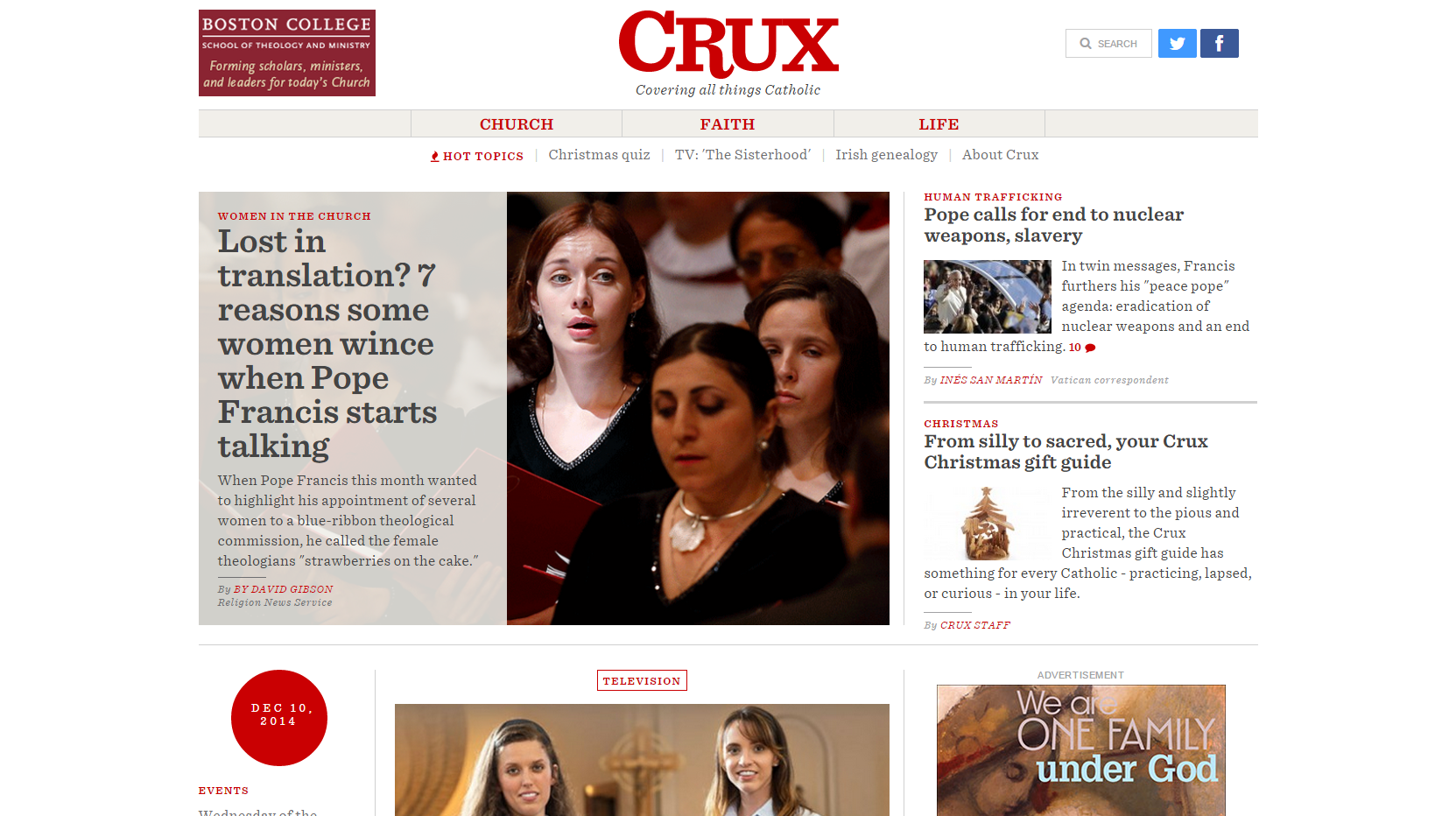
Task: Click the Crux logo
Action: coord(728,45)
